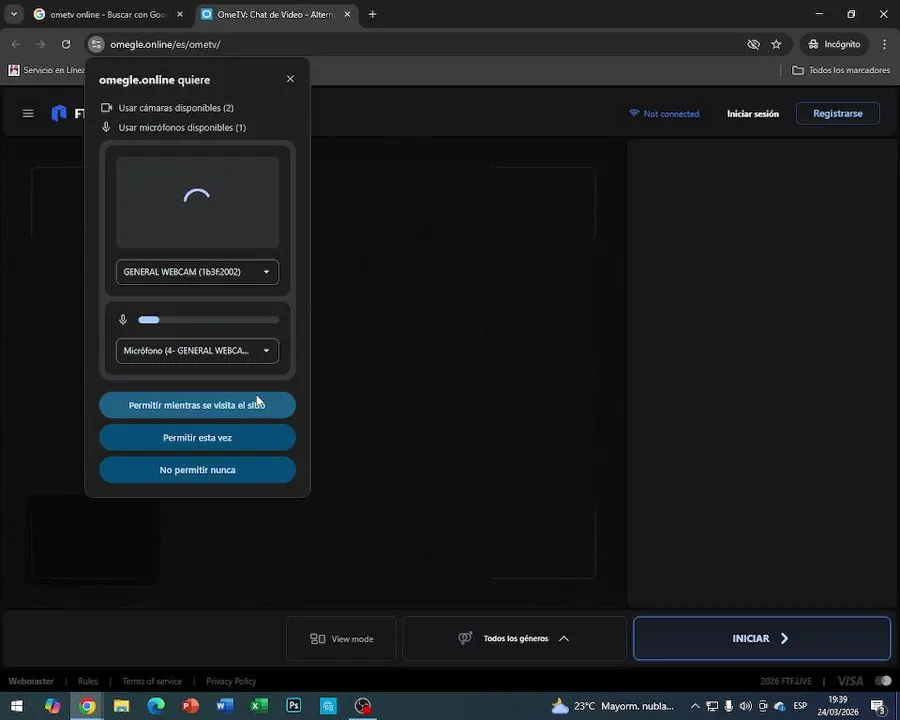Click No permitir nunca
Image resolution: width=900 pixels, height=720 pixels.
pyautogui.click(x=197, y=470)
